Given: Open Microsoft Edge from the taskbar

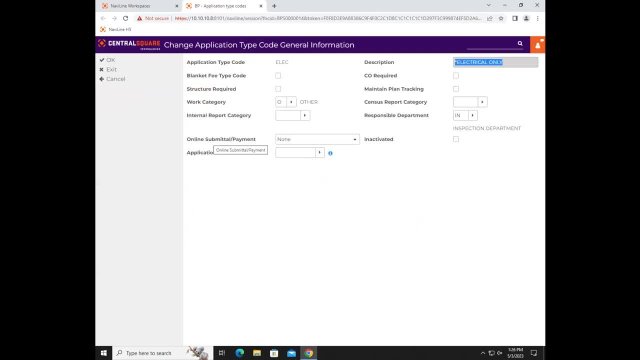Looking at the screenshot, I should point(240,353).
